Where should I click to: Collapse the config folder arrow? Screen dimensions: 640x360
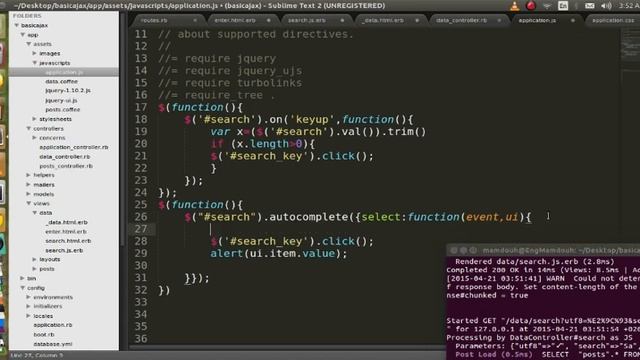click(23, 288)
